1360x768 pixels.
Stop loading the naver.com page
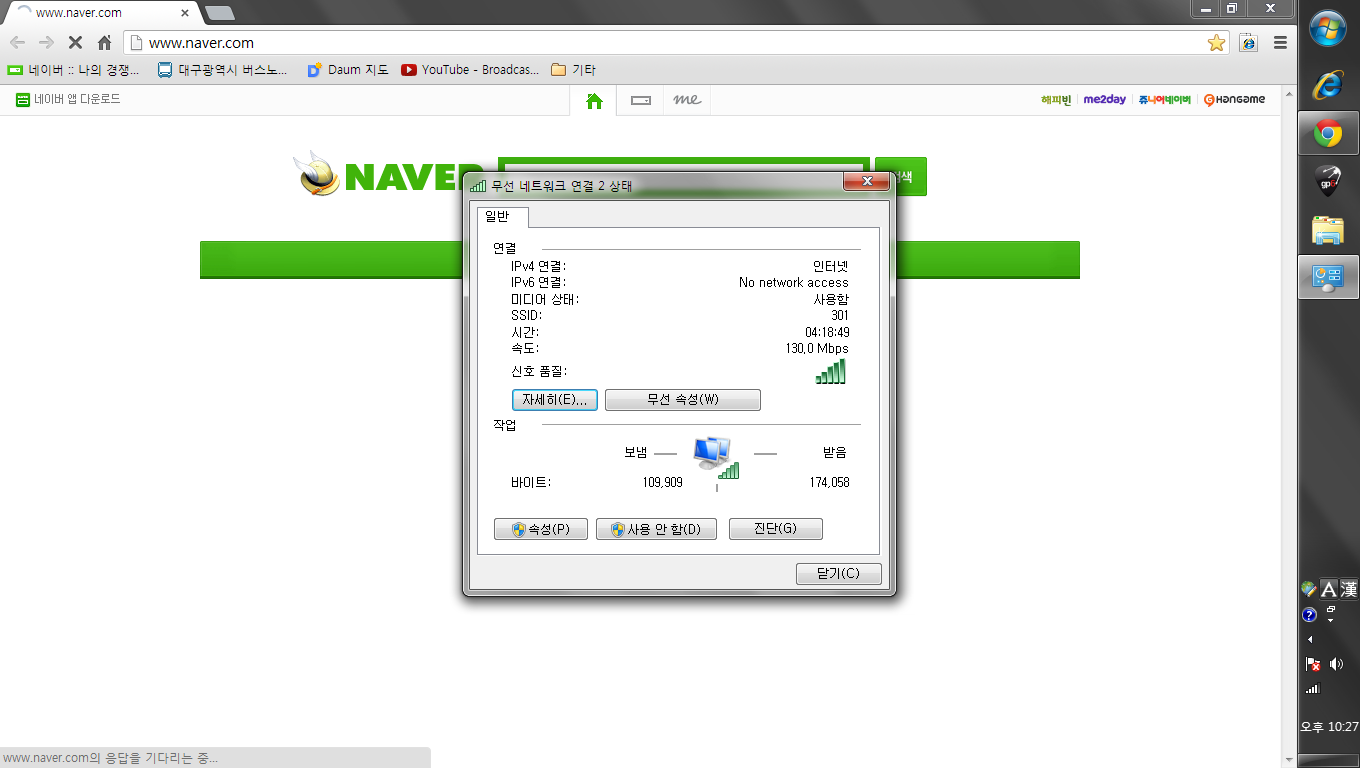click(75, 42)
